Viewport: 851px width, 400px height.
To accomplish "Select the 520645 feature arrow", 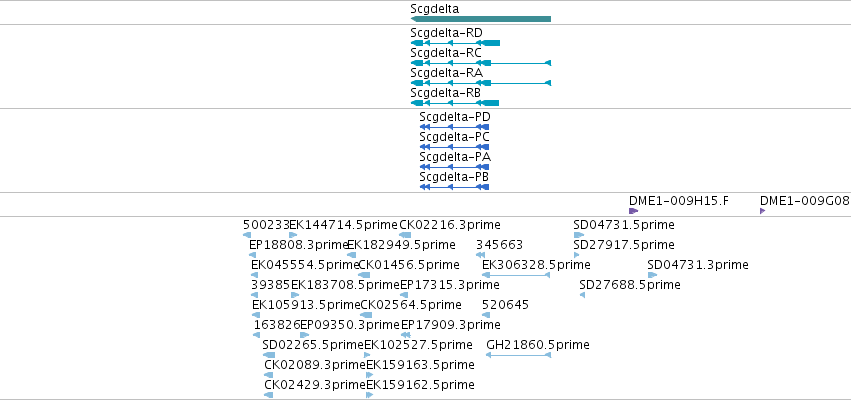I will pos(486,315).
